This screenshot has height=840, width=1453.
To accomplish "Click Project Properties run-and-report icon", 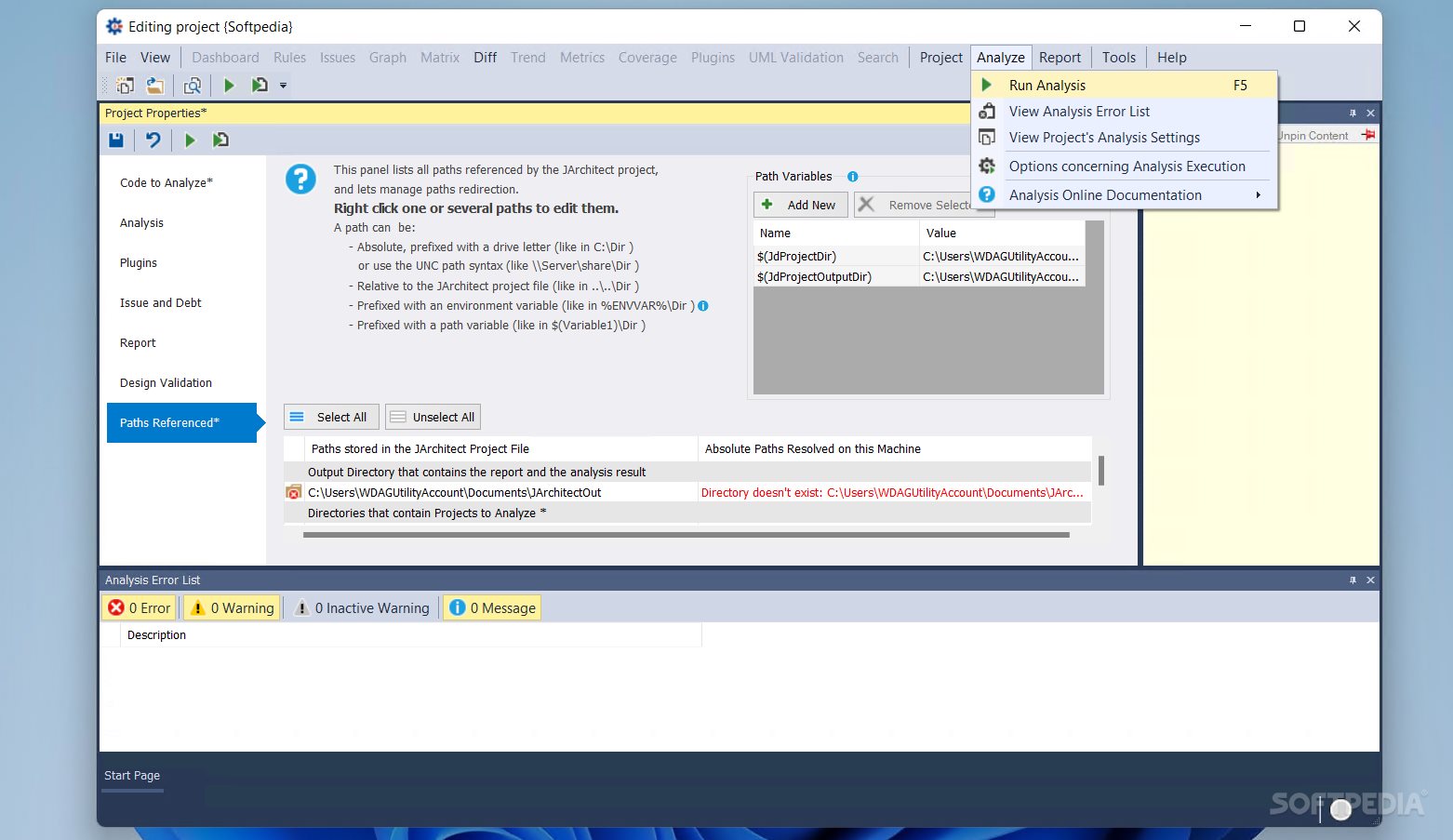I will pos(220,140).
